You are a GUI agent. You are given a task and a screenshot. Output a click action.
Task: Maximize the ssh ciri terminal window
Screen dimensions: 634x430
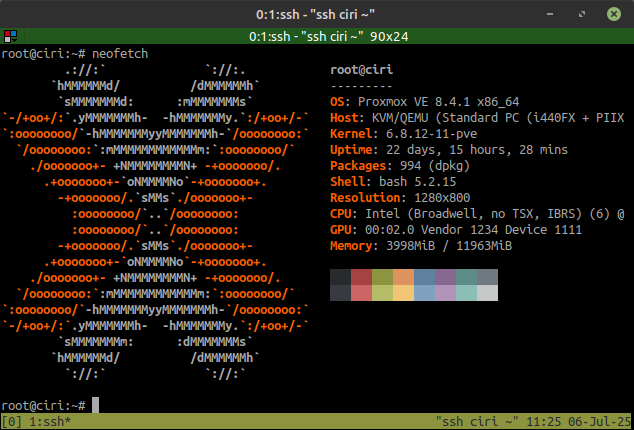(582, 14)
